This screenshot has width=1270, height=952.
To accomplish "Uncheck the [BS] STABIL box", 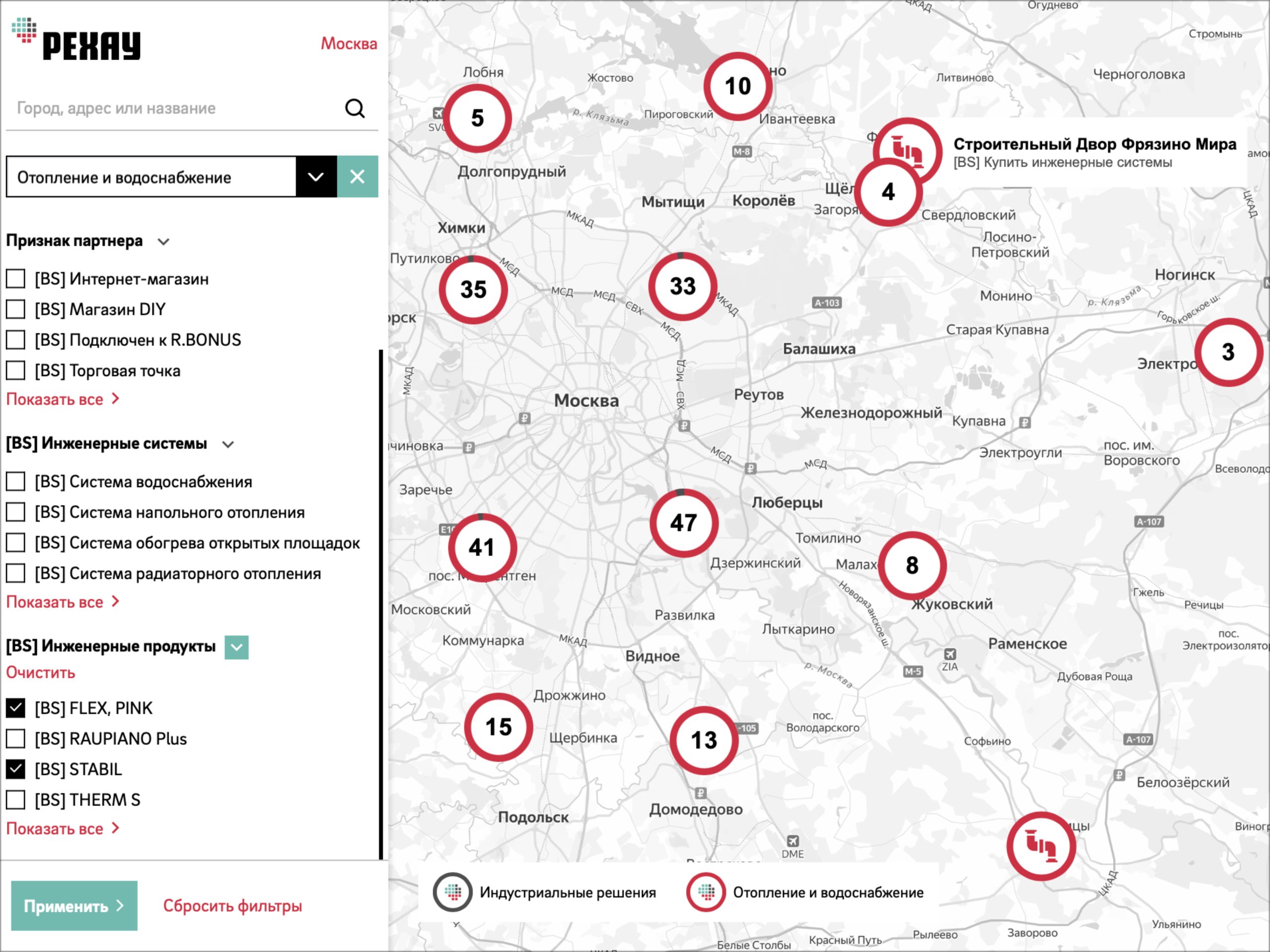I will pyautogui.click(x=15, y=769).
